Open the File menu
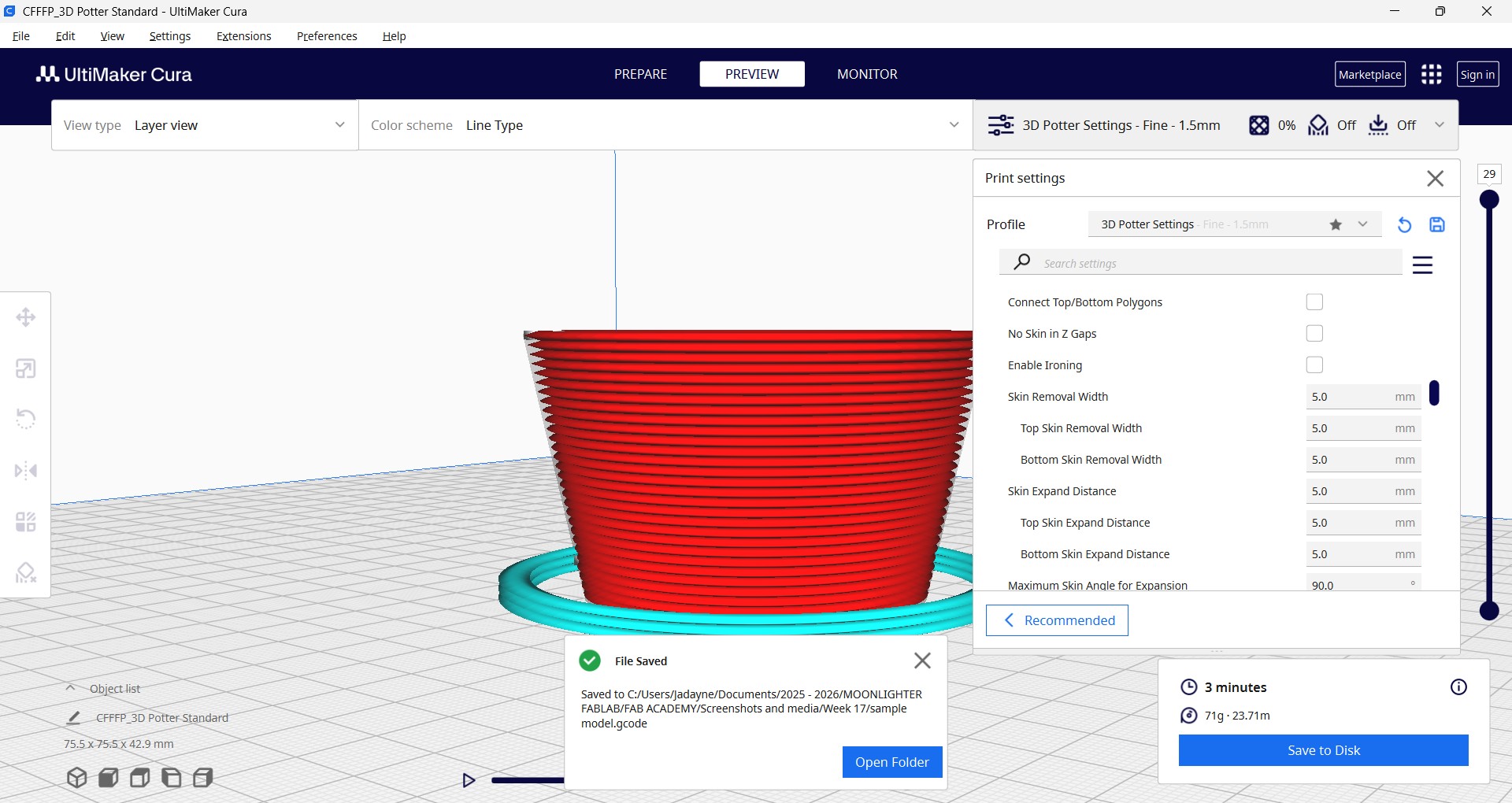The width and height of the screenshot is (1512, 803). click(21, 36)
